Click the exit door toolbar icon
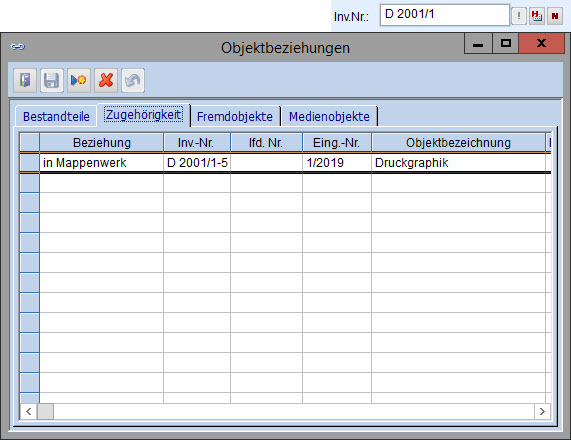This screenshot has width=571, height=440. tap(25, 80)
